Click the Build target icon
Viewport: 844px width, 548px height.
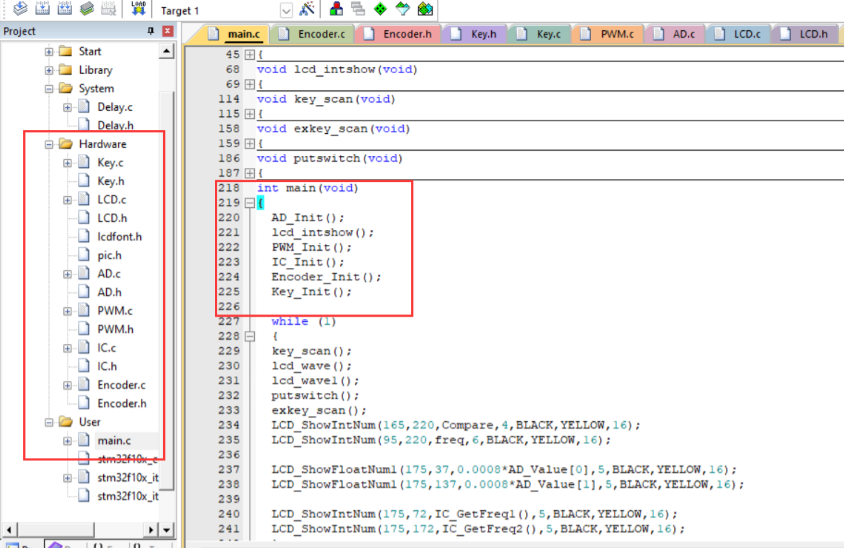(41, 10)
